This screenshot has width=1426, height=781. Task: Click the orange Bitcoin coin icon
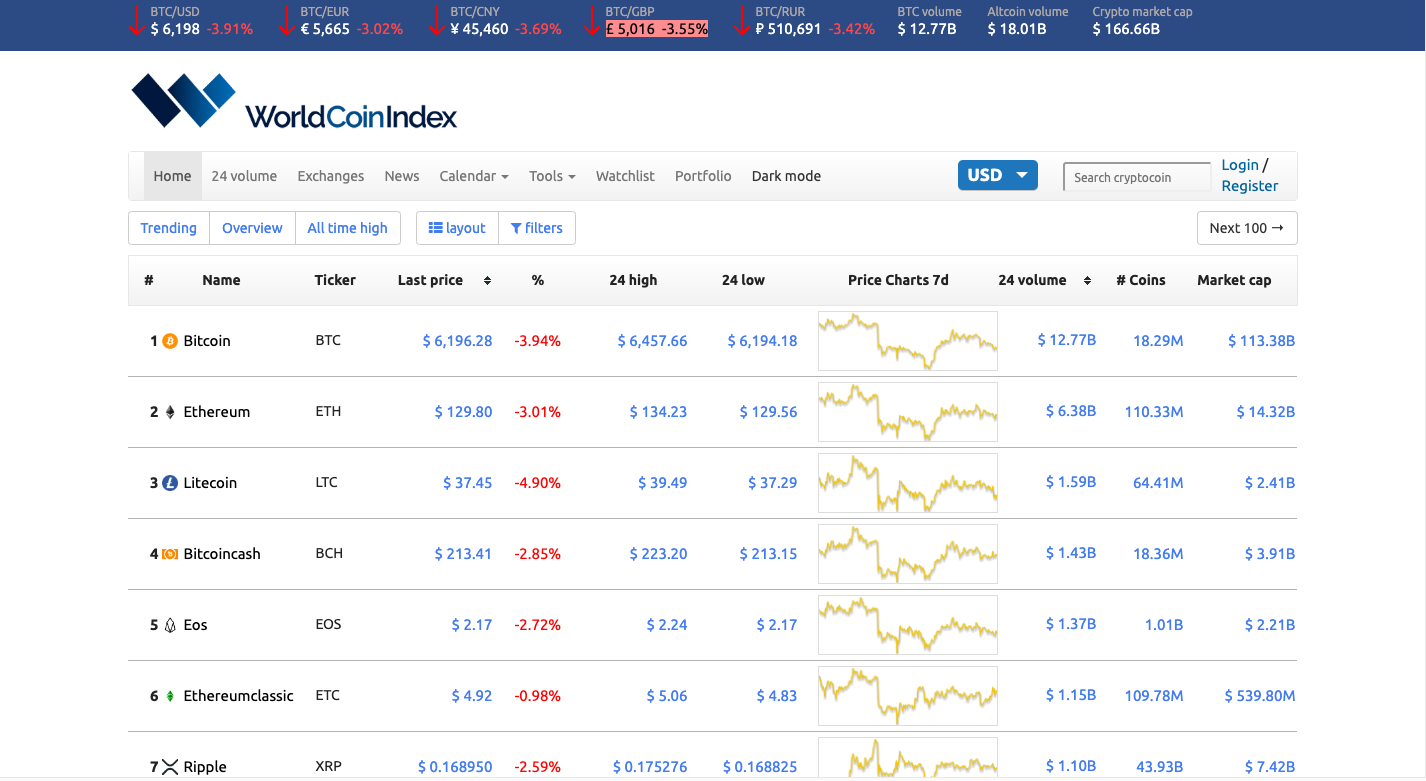click(170, 341)
